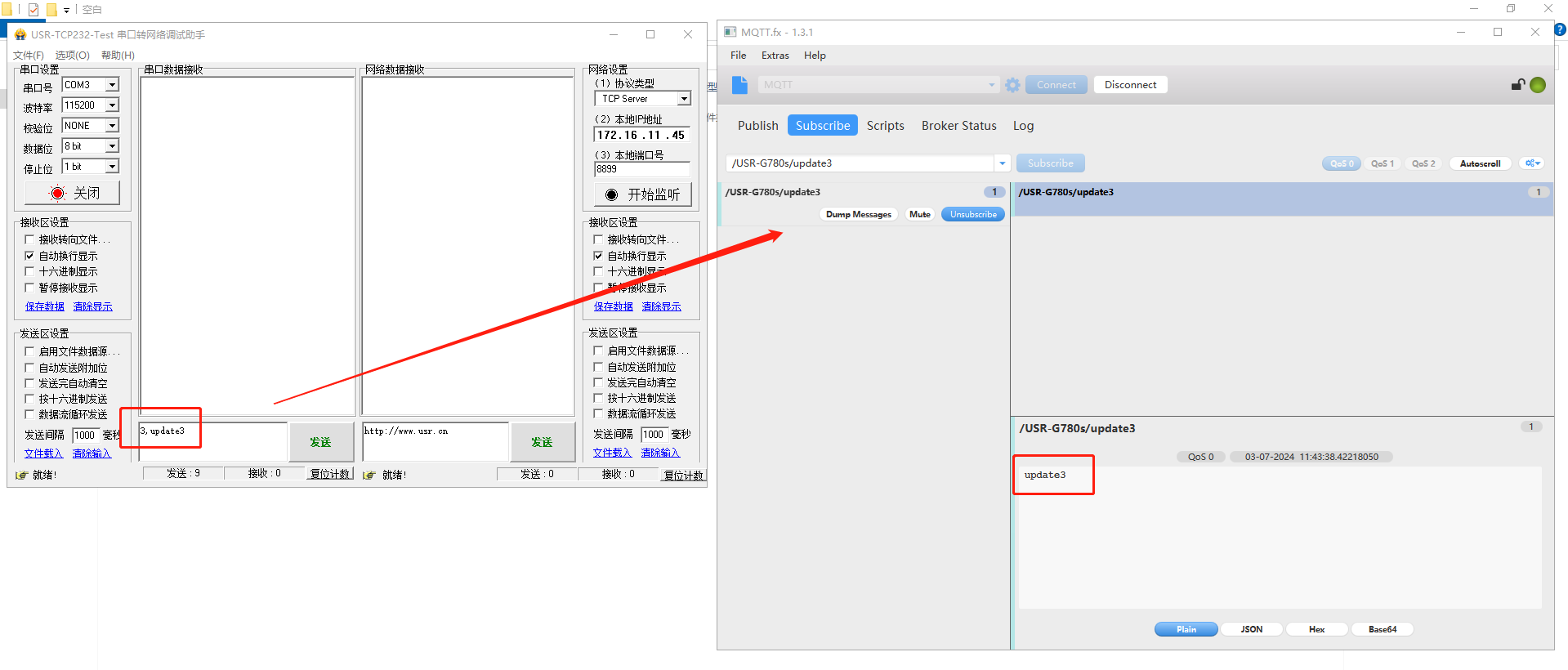Click the new connection profile file icon

pos(739,85)
